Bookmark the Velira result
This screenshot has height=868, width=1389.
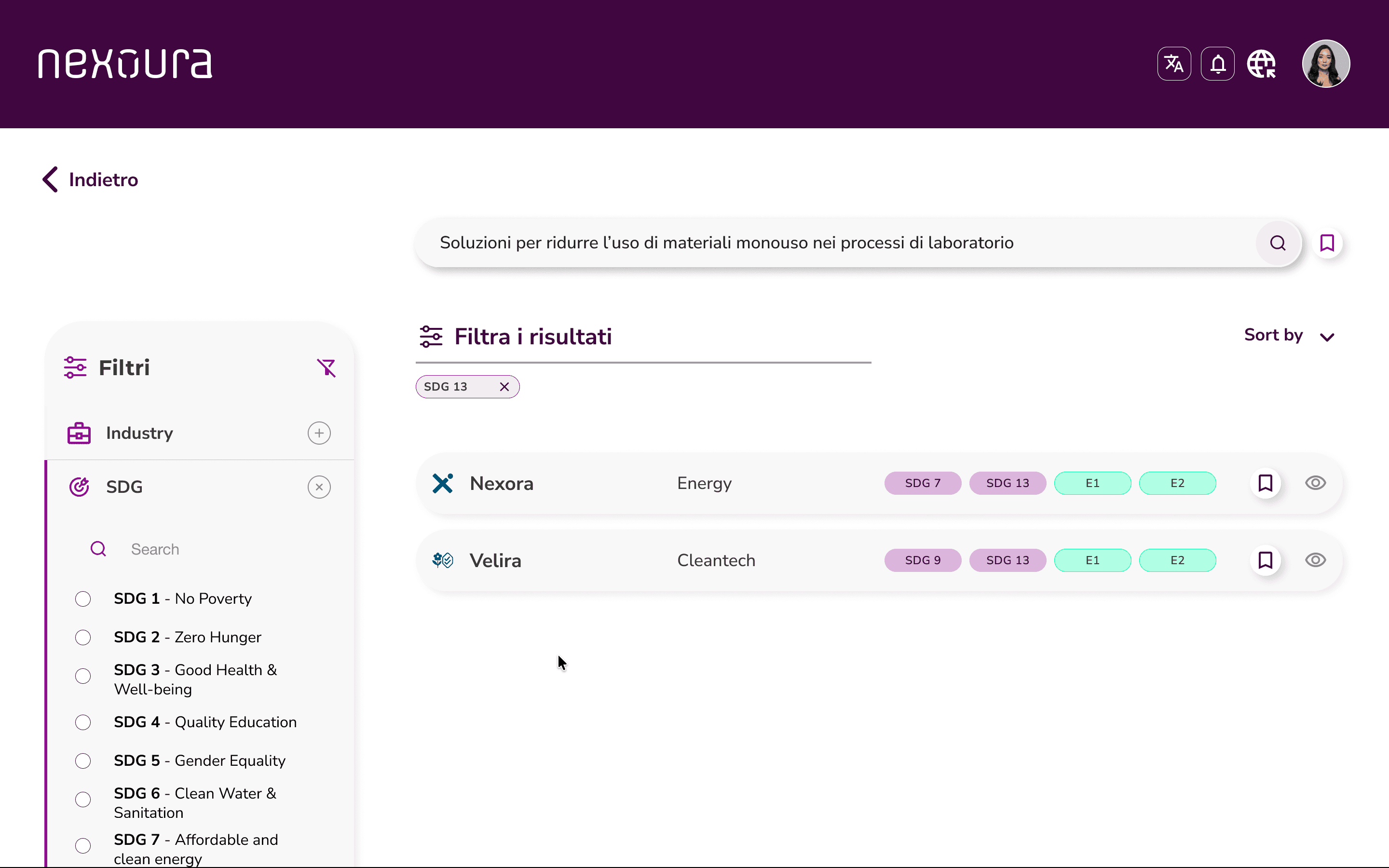point(1265,560)
